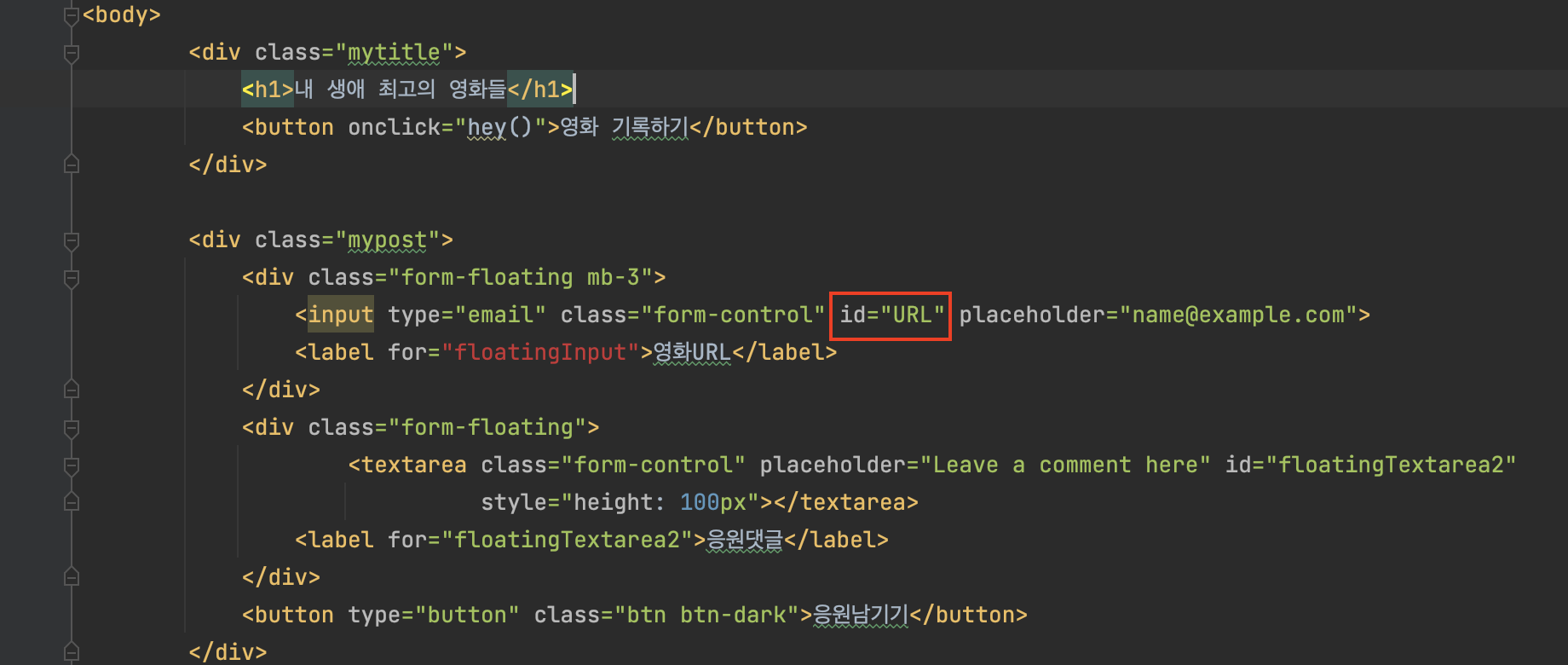The height and width of the screenshot is (665, 1568).
Task: Place cursor on the opening h1 tag
Action: (x=268, y=90)
